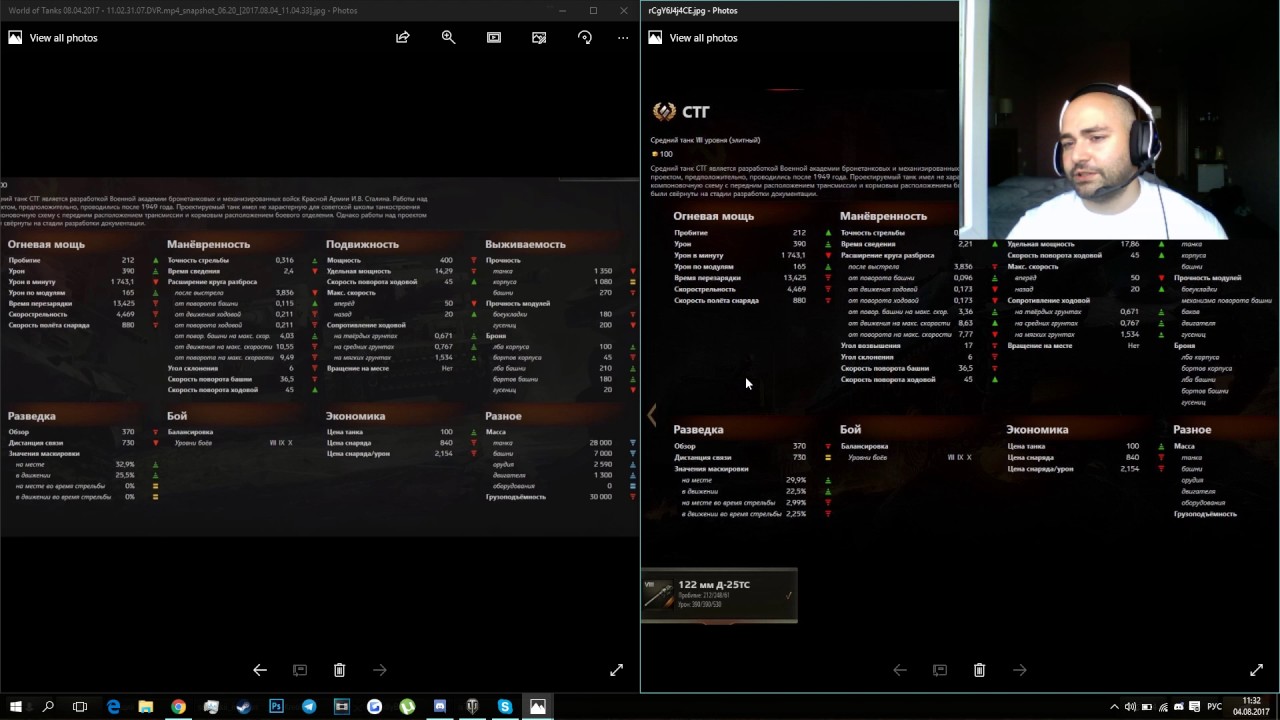
Task: Rotate the photo in left Photos window
Action: pyautogui.click(x=585, y=37)
